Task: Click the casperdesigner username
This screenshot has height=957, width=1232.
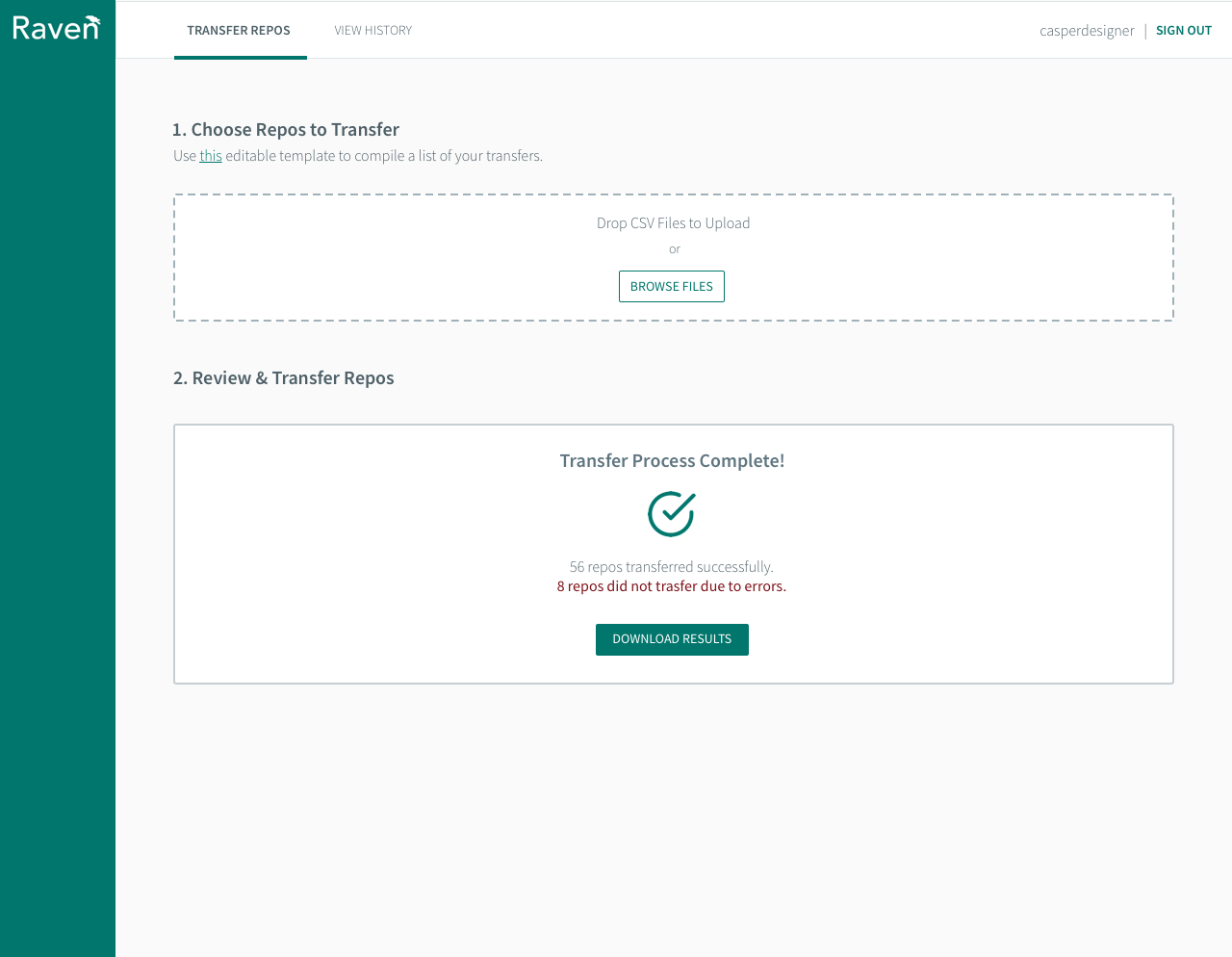Action: click(1087, 31)
